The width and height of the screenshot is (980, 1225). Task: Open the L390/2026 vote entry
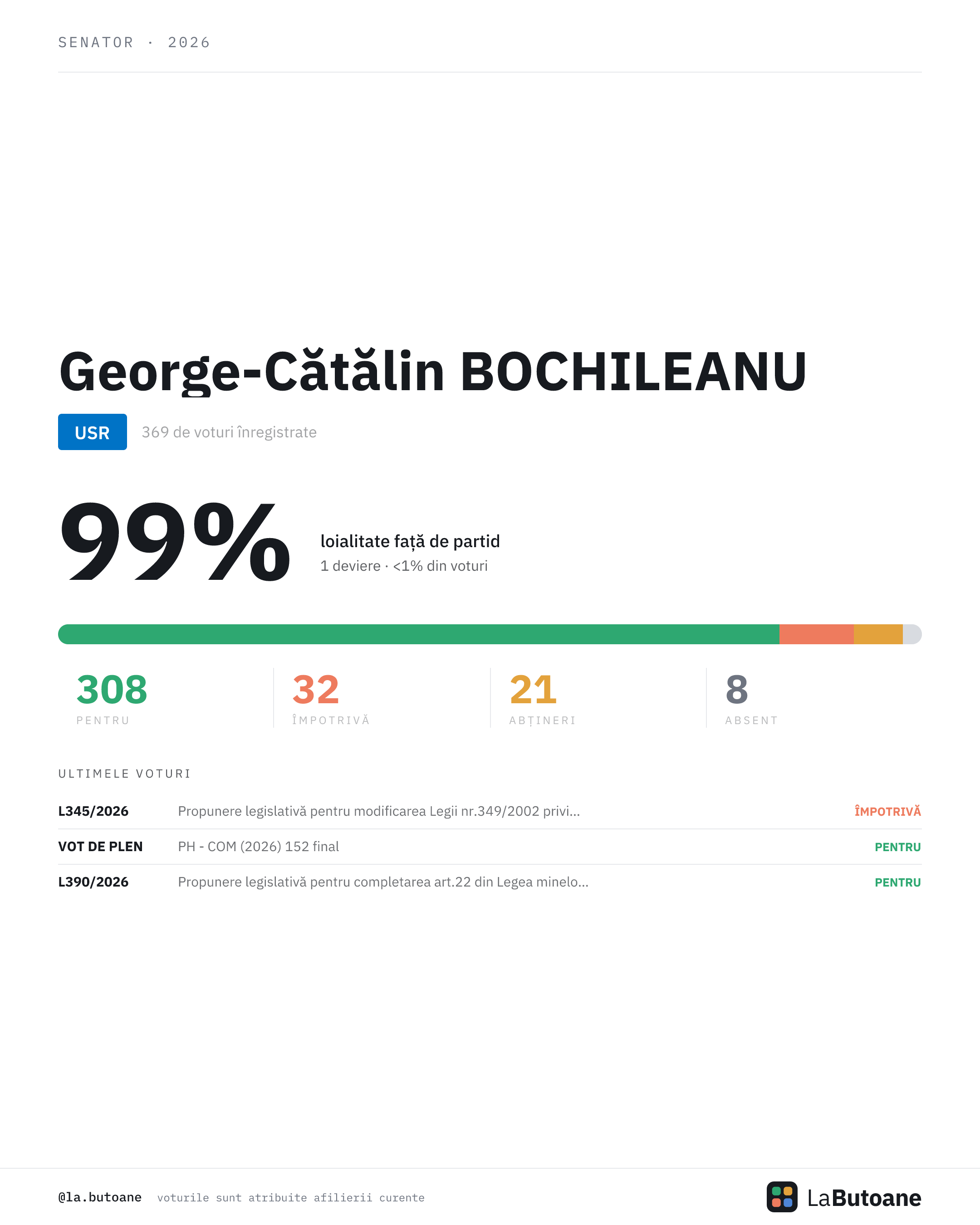(x=490, y=882)
